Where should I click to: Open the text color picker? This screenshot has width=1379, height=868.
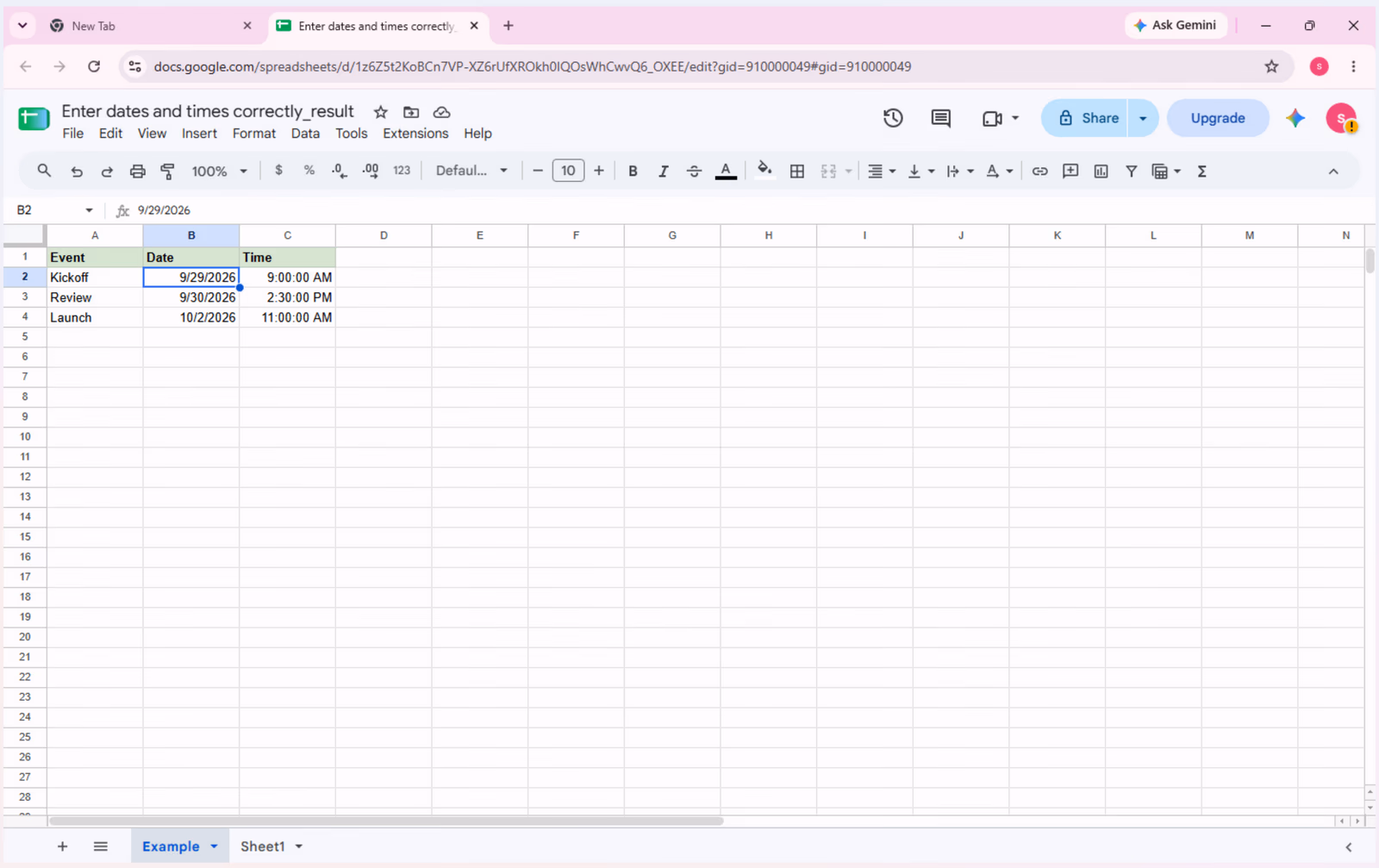[727, 172]
